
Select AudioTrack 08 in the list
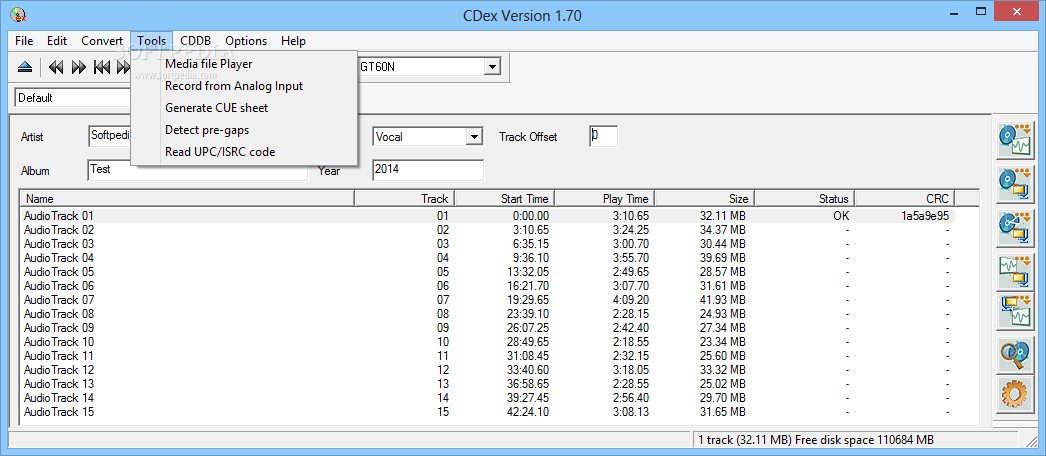pos(488,314)
